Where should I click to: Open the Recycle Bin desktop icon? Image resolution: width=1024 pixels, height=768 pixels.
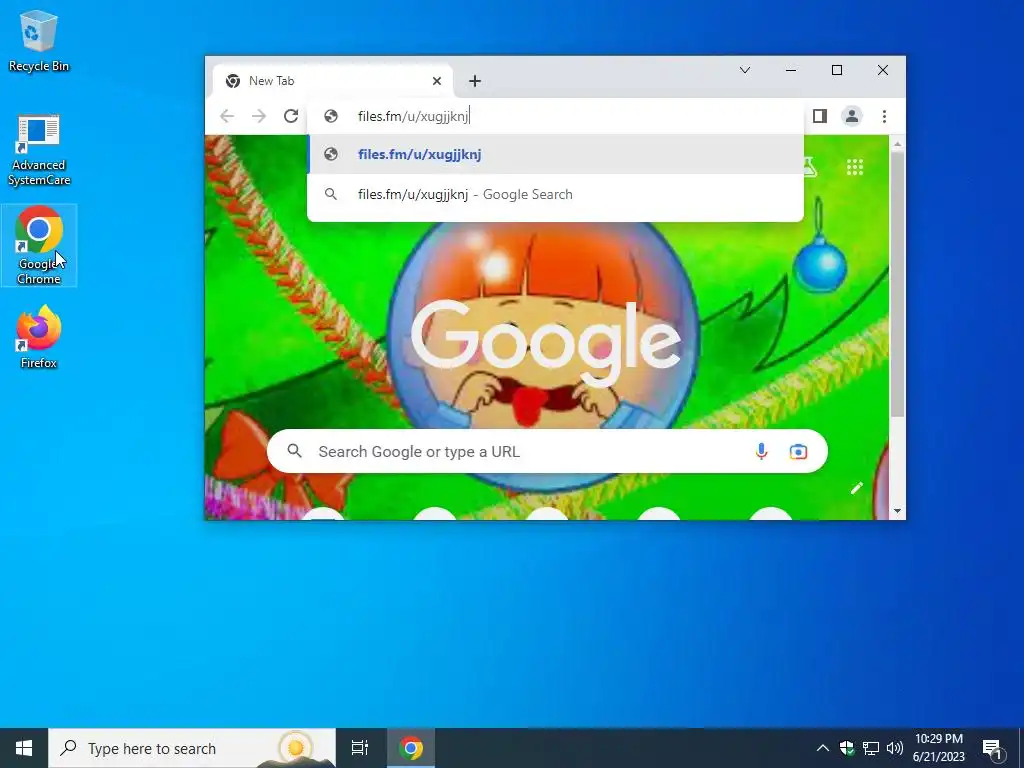[x=39, y=40]
